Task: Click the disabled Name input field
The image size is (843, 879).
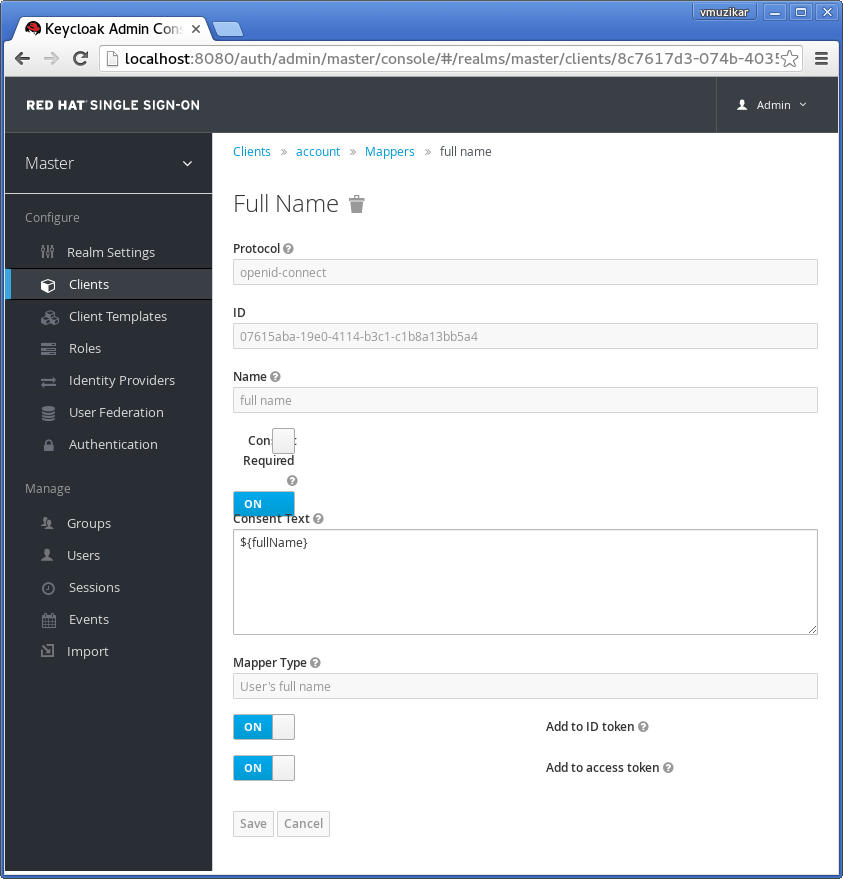Action: point(525,400)
